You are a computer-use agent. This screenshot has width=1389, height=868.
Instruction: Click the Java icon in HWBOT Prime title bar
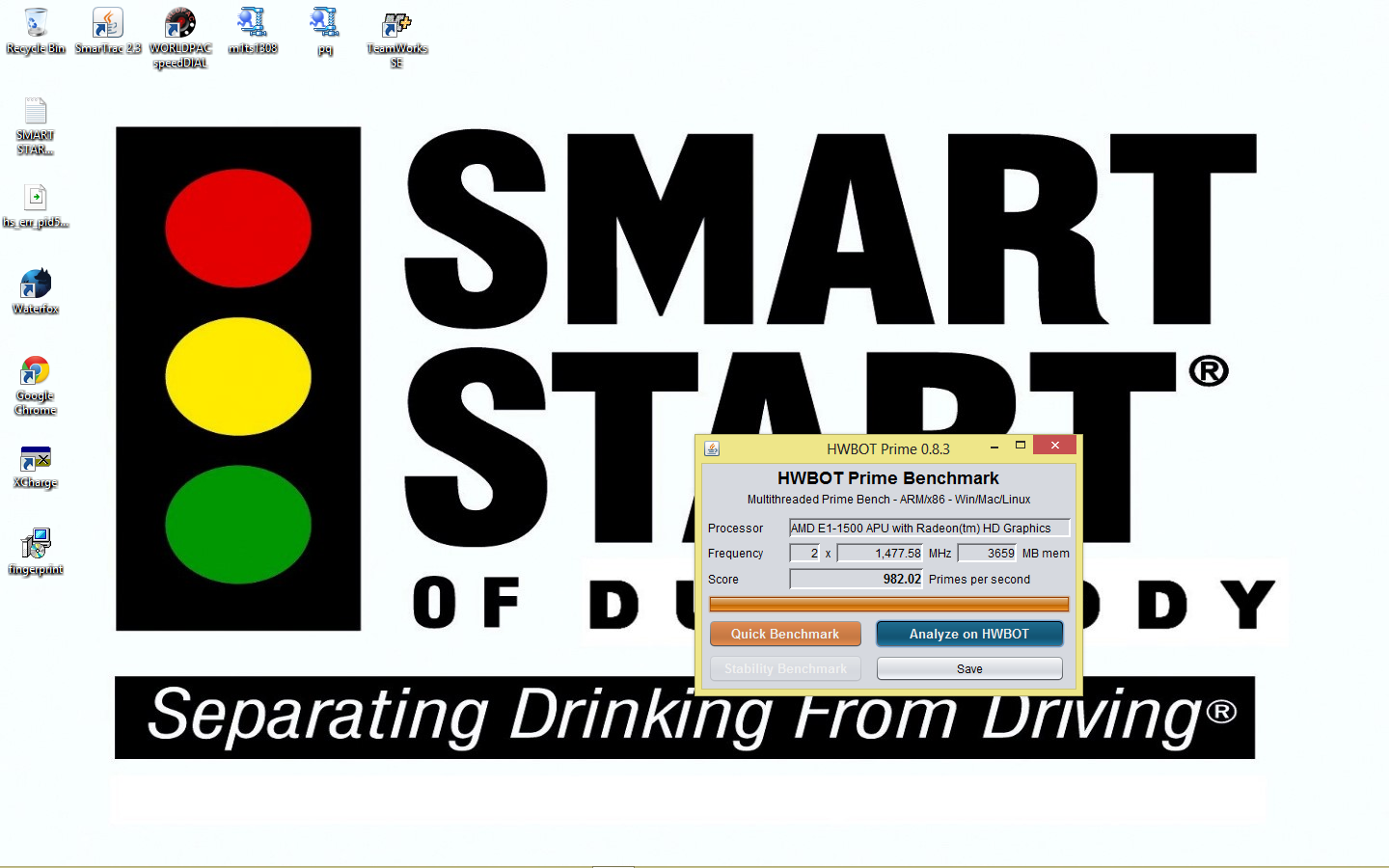712,448
